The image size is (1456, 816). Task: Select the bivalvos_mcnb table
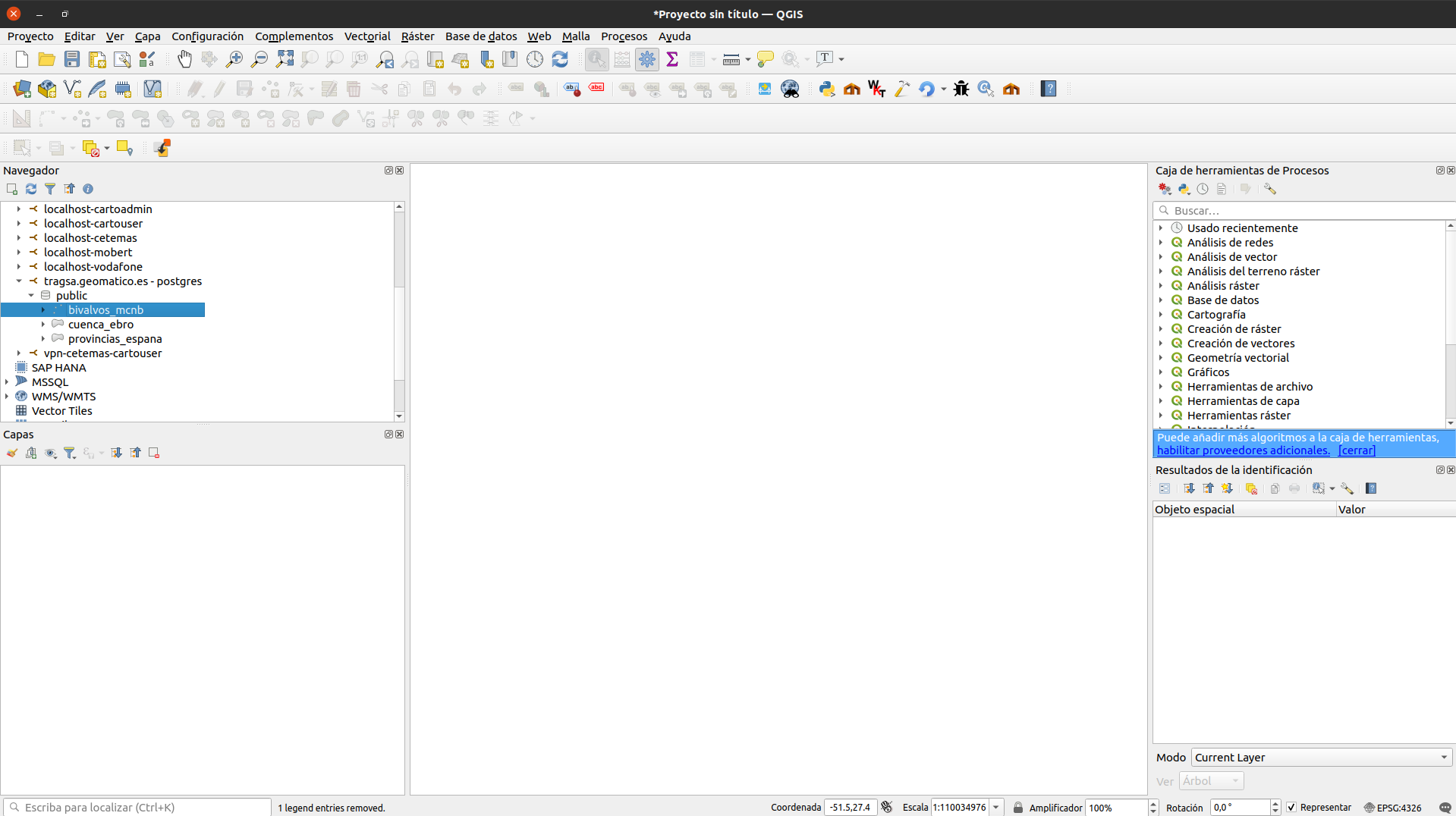105,309
